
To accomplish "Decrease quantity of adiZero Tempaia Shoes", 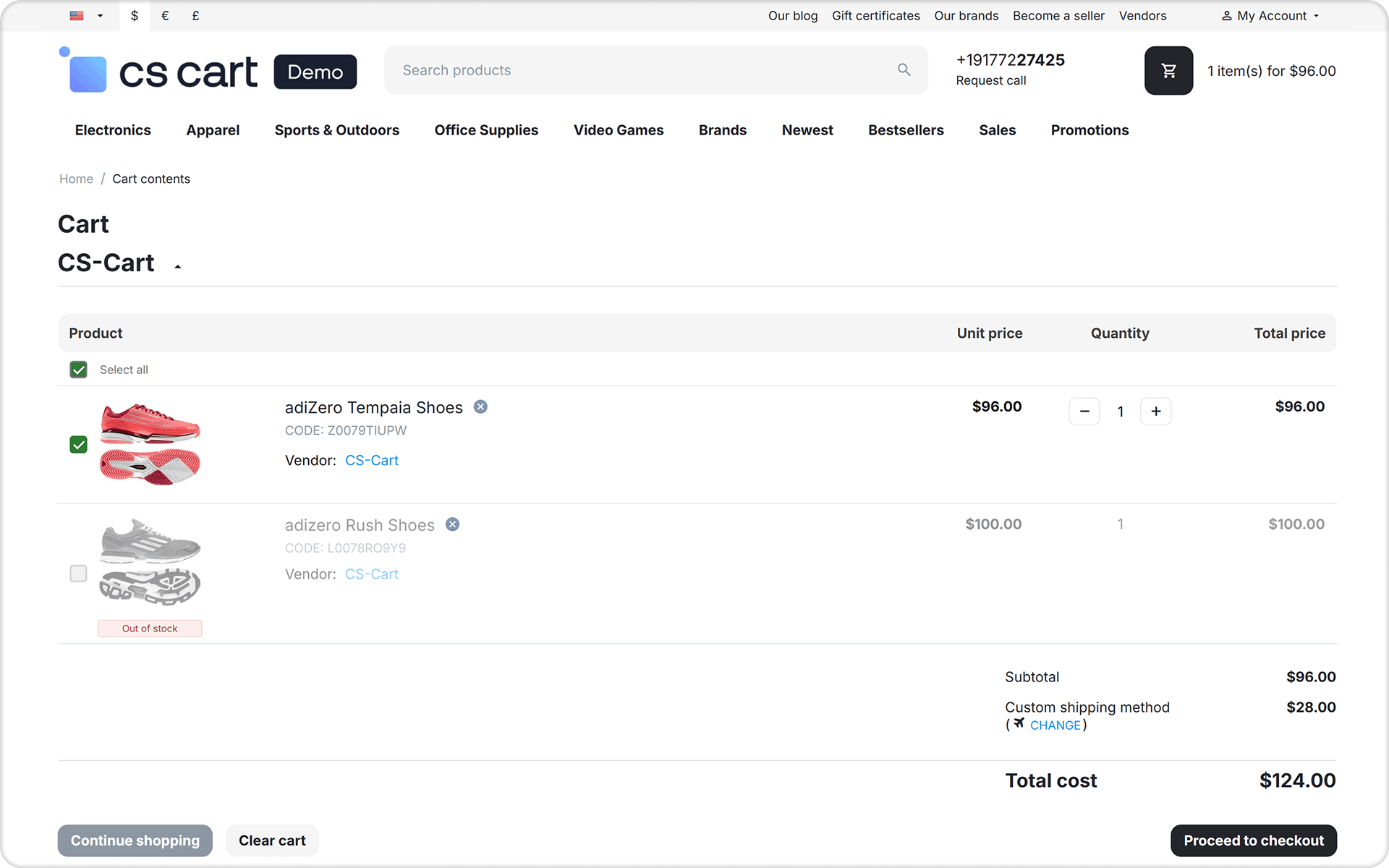I will pyautogui.click(x=1084, y=411).
